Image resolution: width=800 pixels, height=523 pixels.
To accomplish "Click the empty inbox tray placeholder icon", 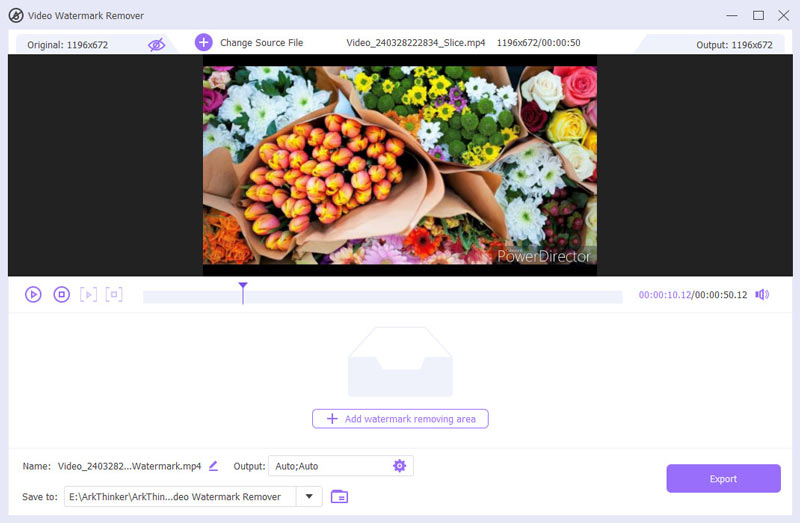I will (400, 362).
